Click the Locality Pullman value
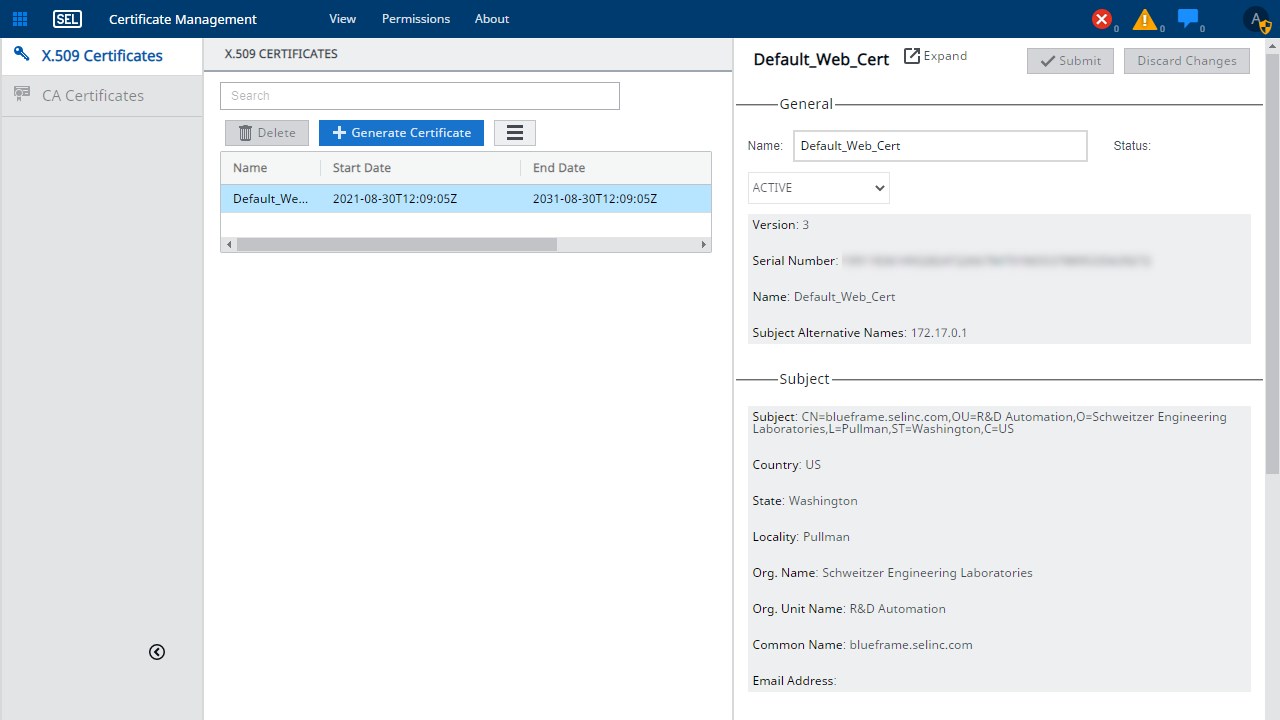Image resolution: width=1280 pixels, height=720 pixels. [826, 537]
